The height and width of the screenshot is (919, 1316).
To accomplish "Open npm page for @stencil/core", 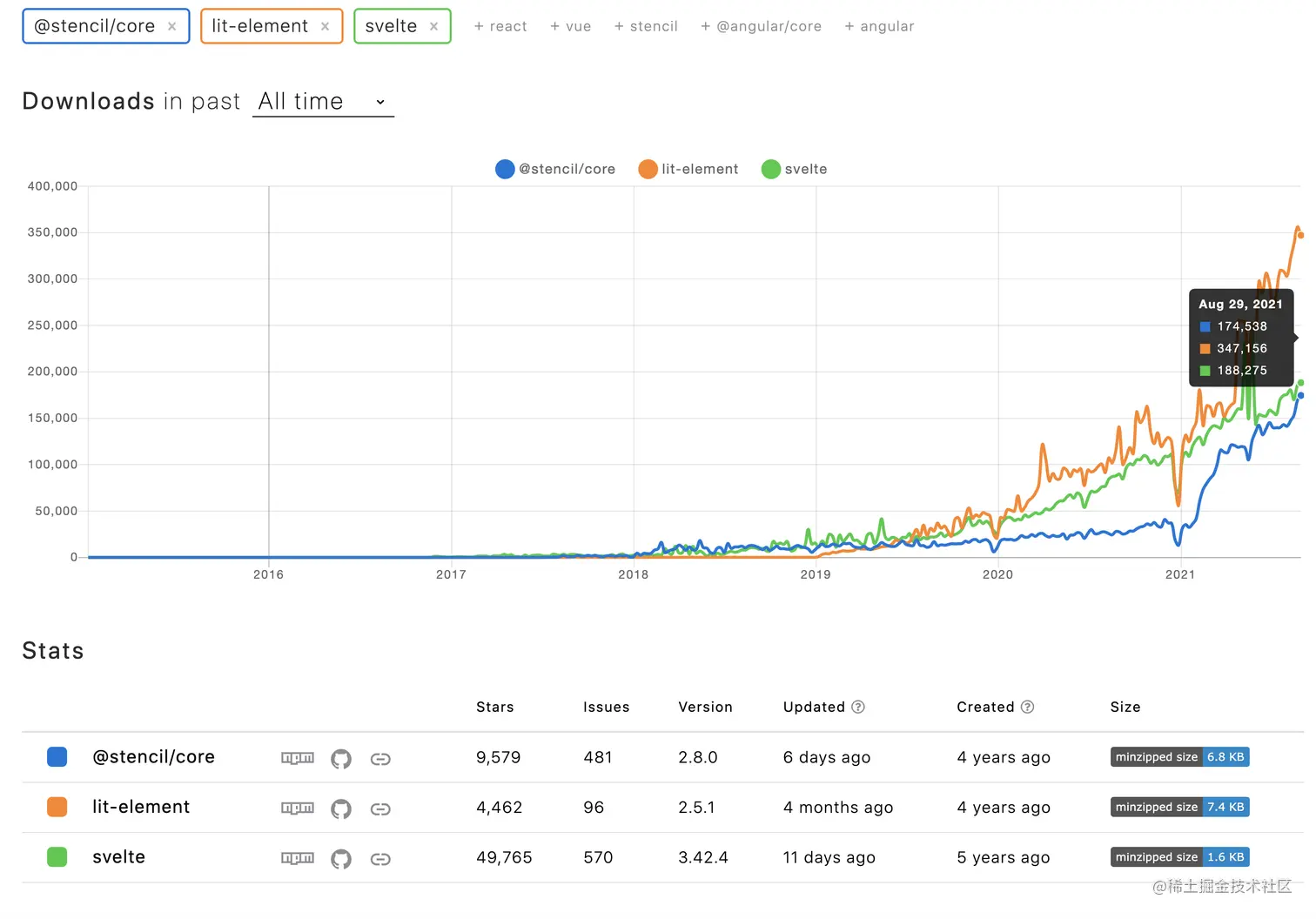I will (298, 758).
